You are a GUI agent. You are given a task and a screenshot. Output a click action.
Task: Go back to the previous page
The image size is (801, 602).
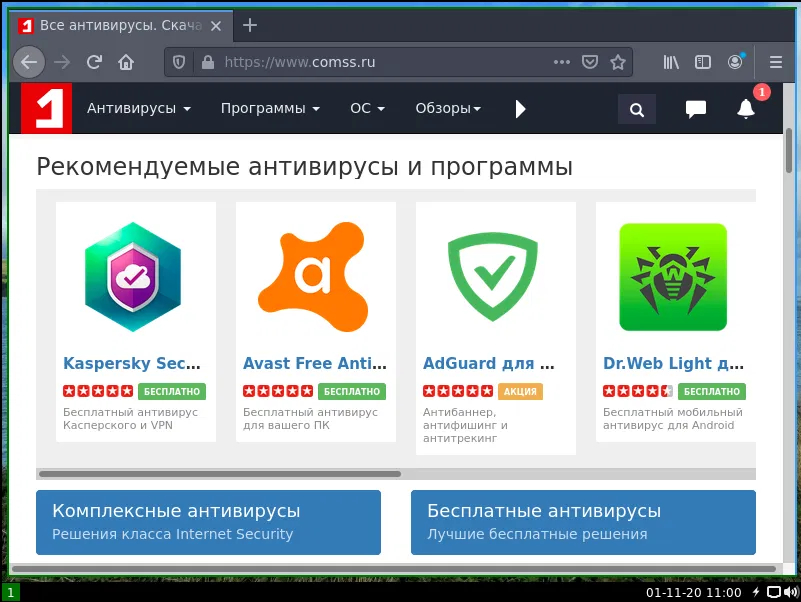click(29, 62)
